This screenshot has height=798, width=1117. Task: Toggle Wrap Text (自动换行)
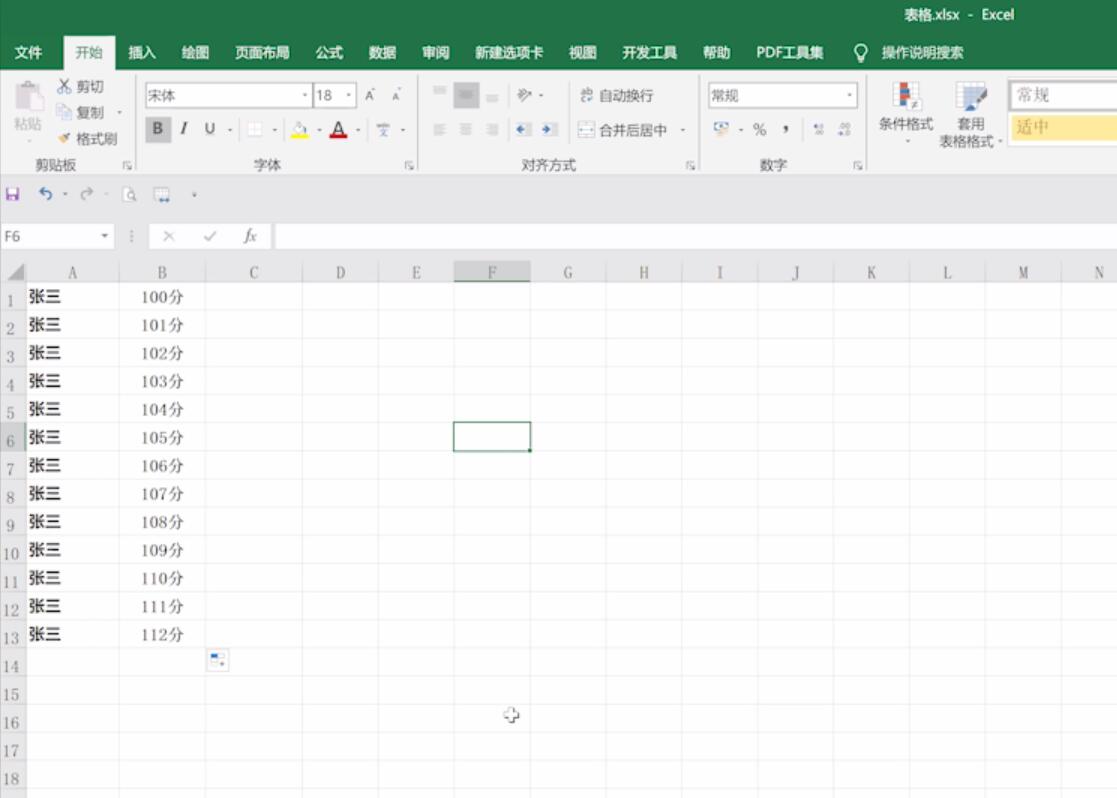(x=616, y=95)
